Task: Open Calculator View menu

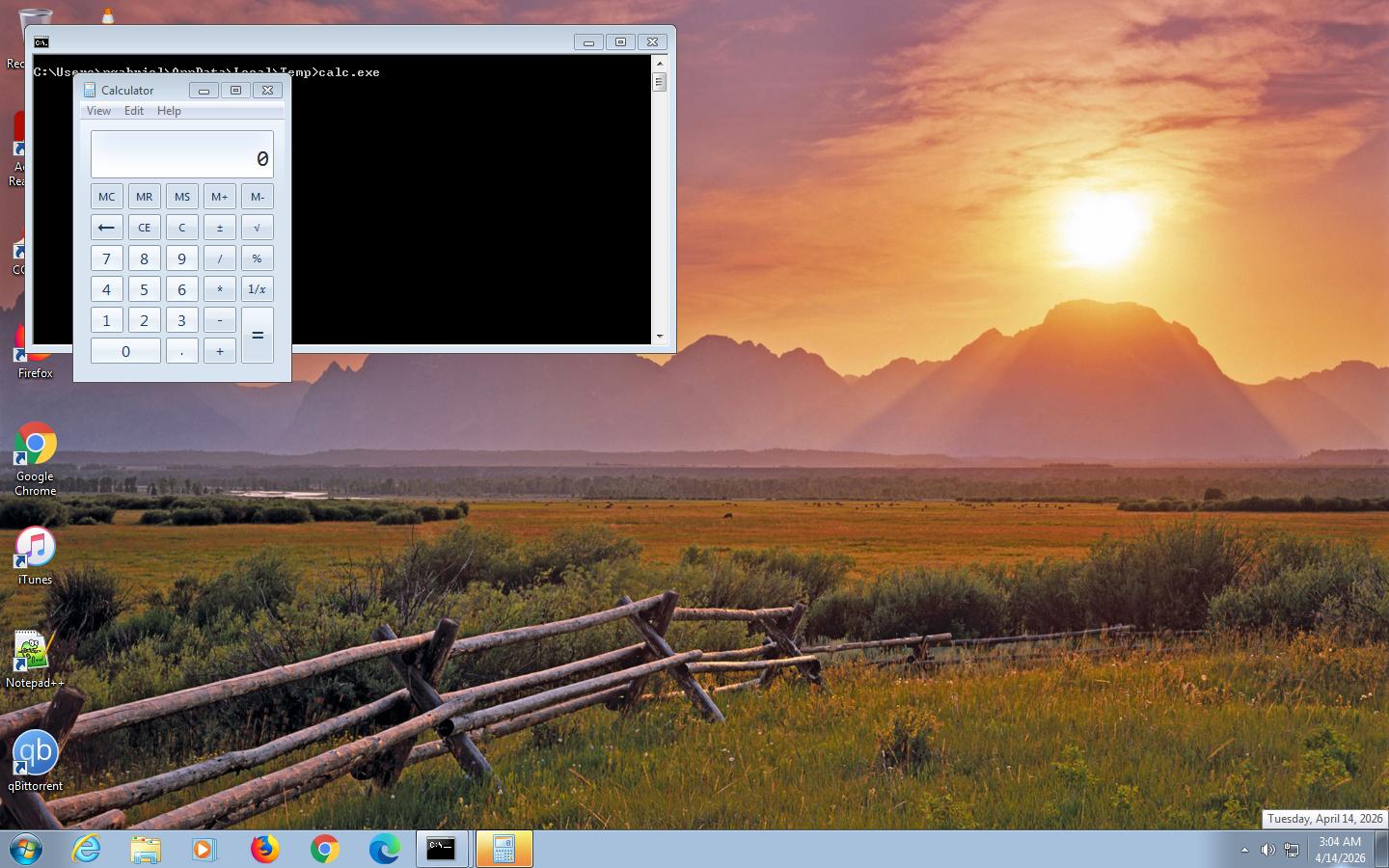Action: click(x=98, y=111)
